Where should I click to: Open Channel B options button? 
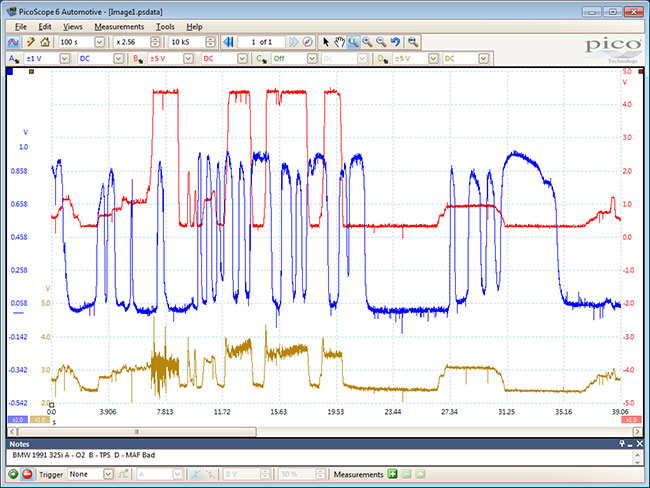[138, 59]
